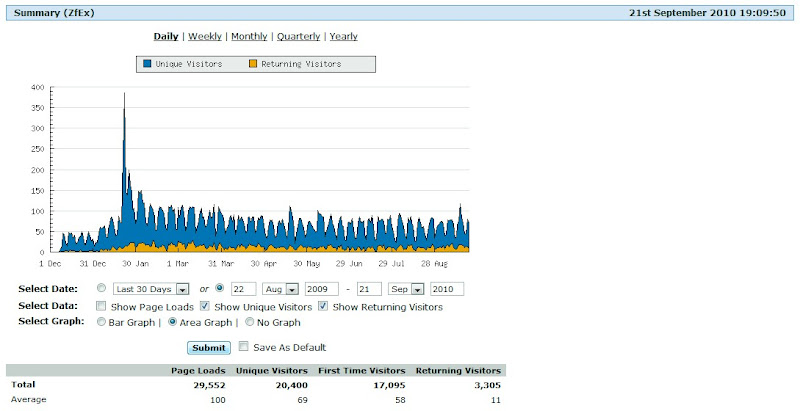Click the end year field 2010

coord(447,289)
